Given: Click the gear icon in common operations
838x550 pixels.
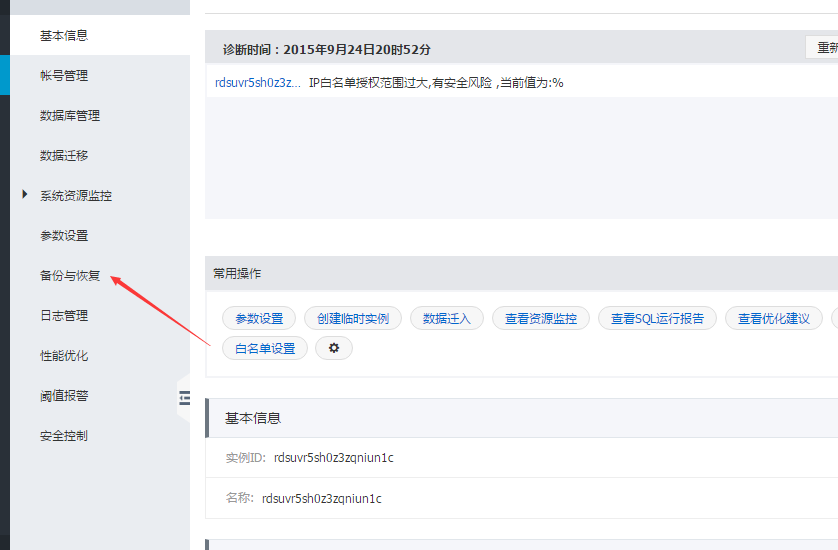Looking at the screenshot, I should (333, 348).
